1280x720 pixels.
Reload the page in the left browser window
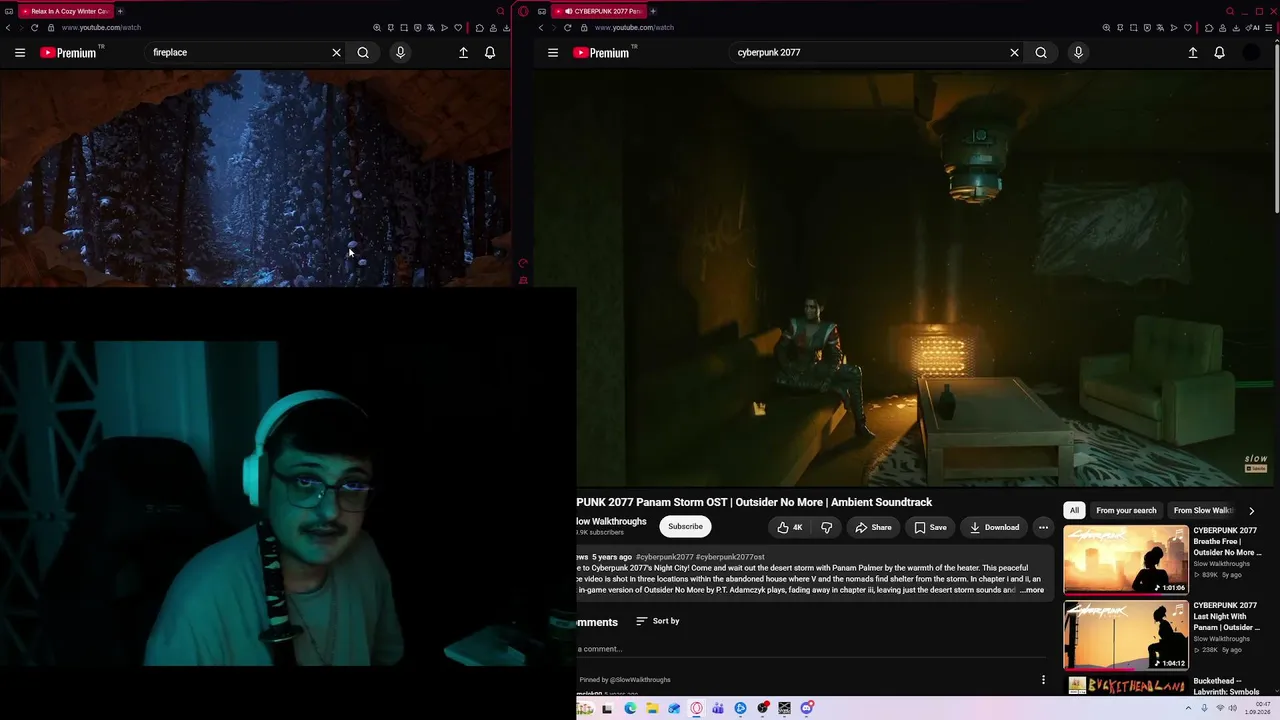pyautogui.click(x=34, y=28)
